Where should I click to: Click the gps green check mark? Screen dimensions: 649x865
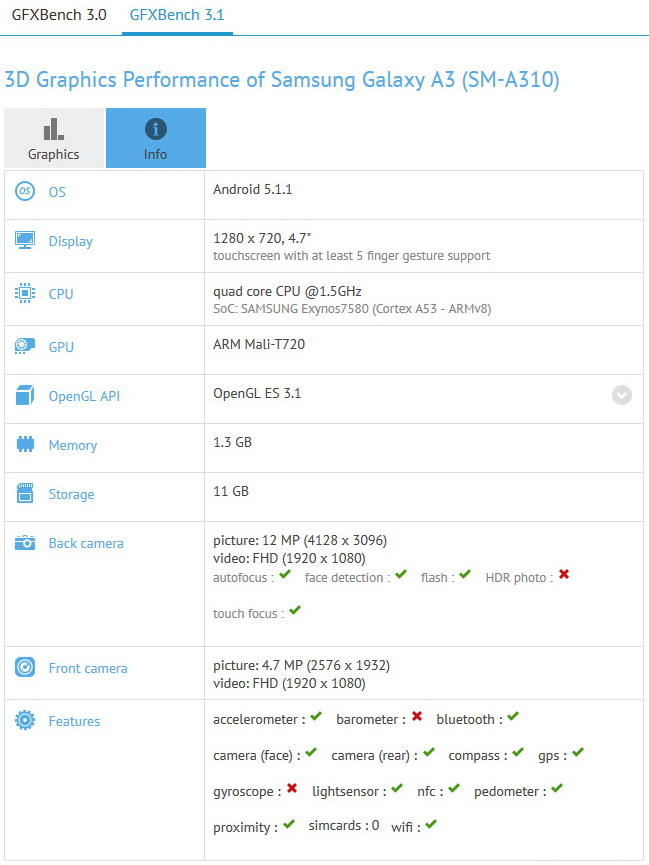pos(577,752)
